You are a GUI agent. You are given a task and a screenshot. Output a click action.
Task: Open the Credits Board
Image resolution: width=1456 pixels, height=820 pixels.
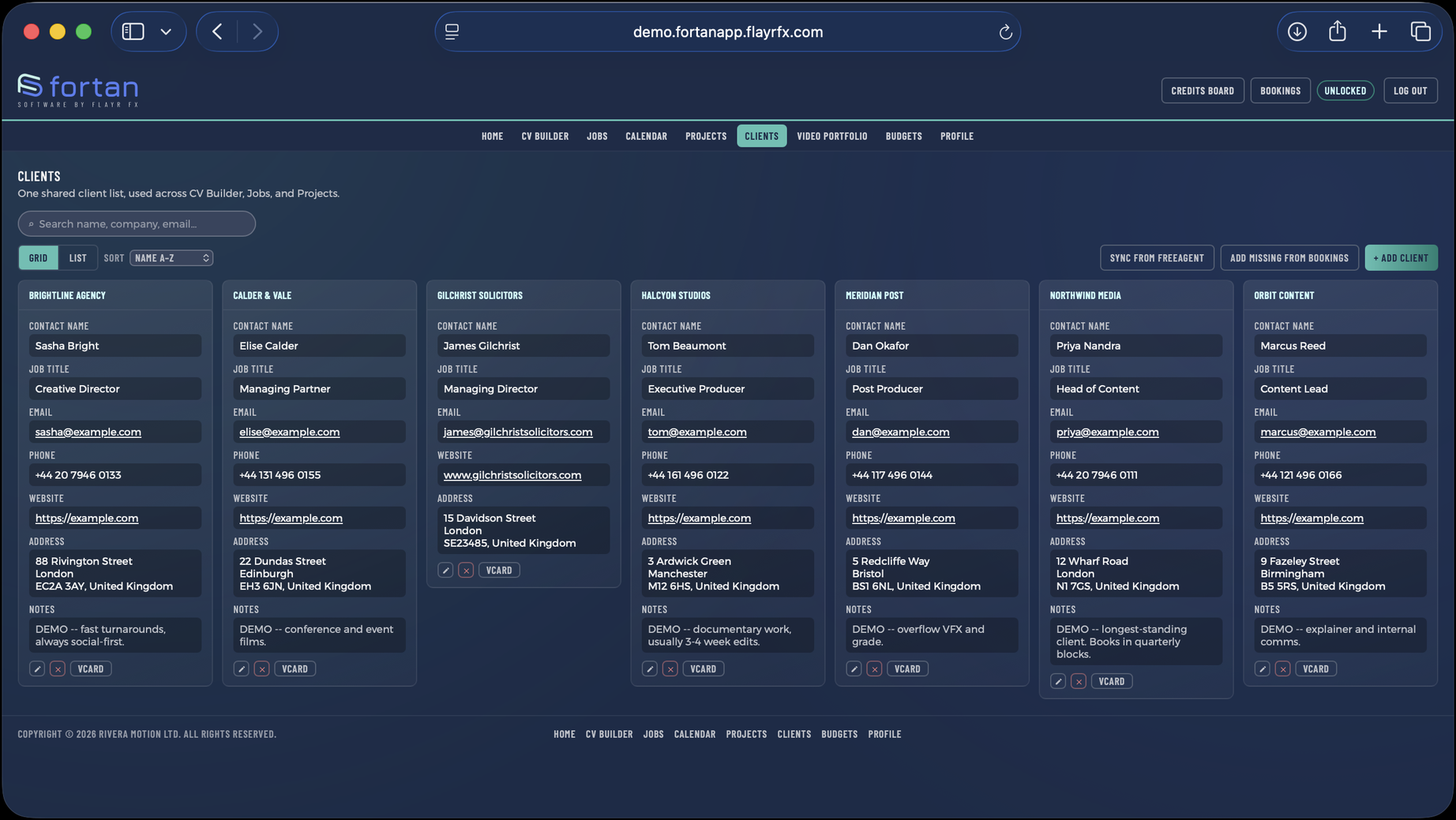(1202, 91)
